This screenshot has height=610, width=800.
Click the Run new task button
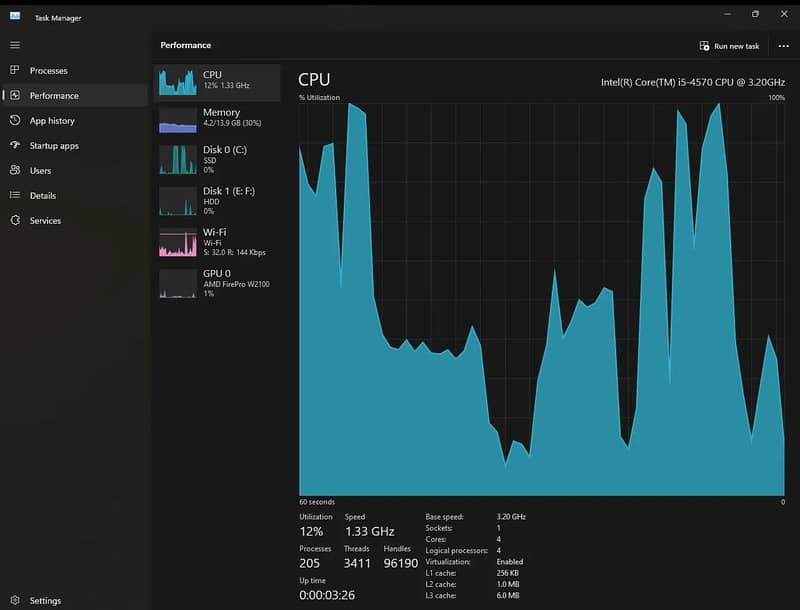click(730, 46)
